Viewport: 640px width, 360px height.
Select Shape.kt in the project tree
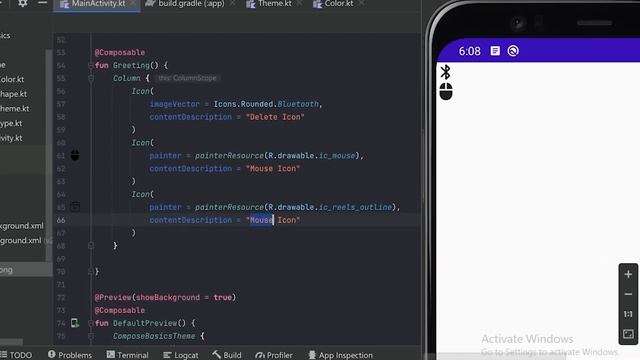(x=13, y=94)
